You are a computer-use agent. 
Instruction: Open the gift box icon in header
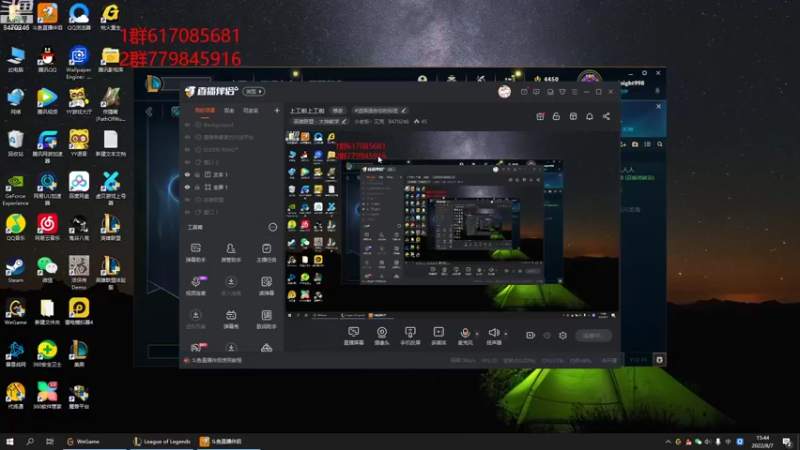(x=540, y=116)
